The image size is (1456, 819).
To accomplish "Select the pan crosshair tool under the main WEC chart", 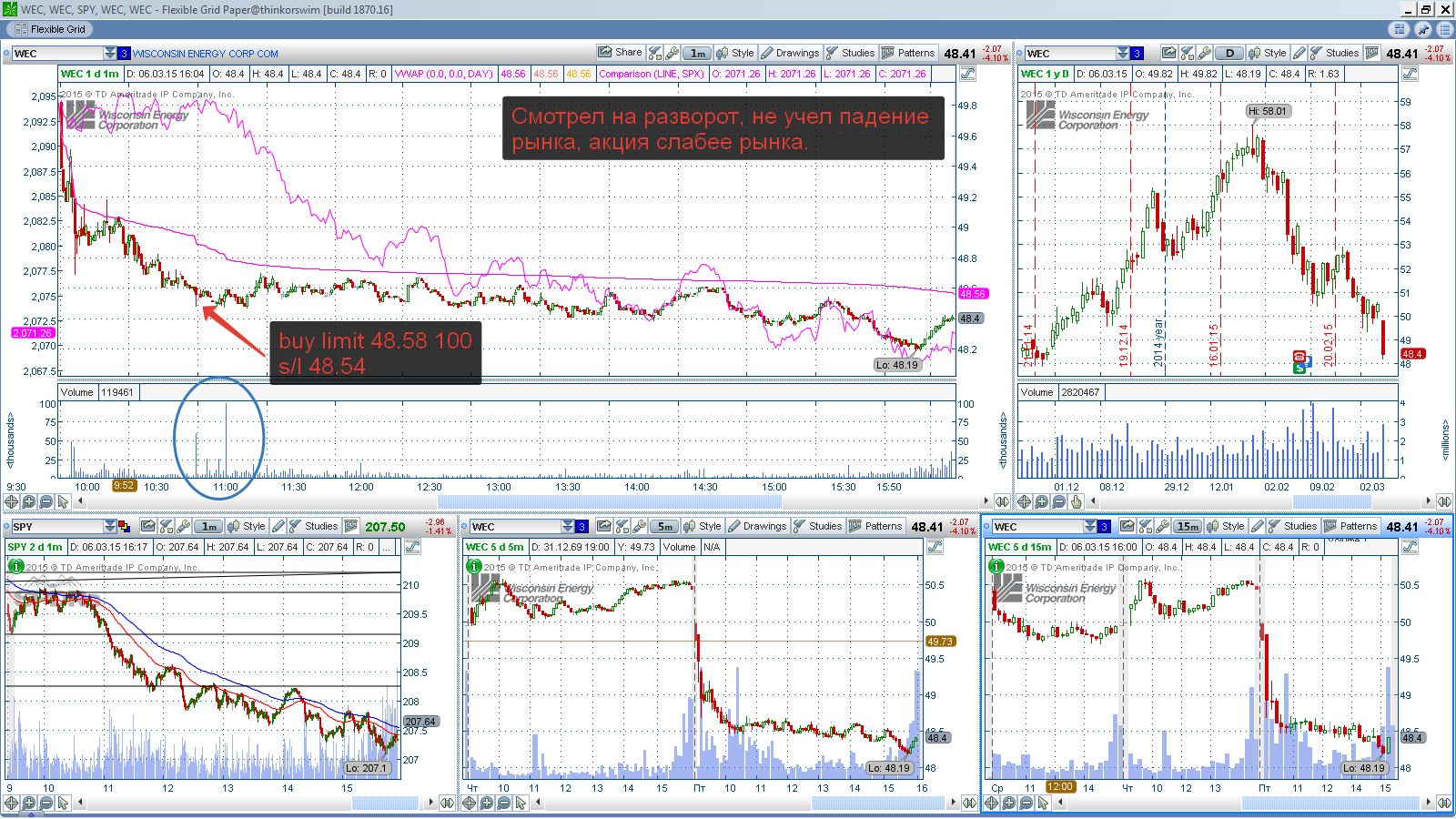I will coord(12,501).
